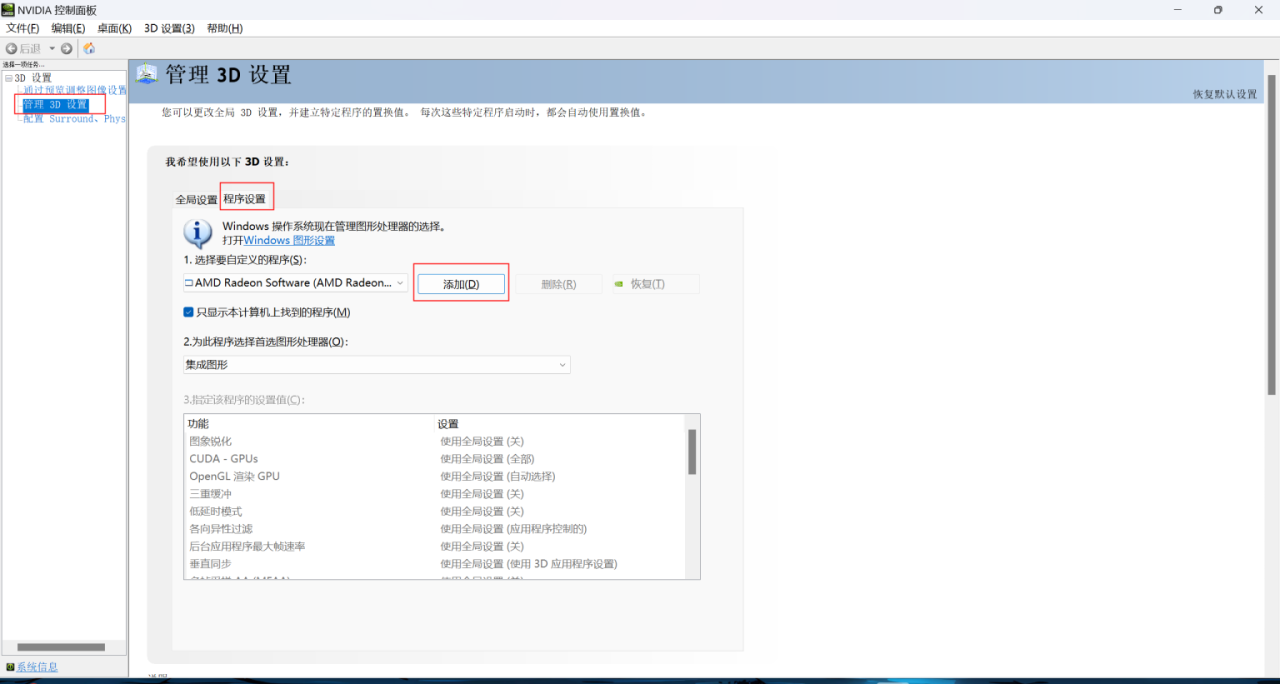Click the forward navigation arrow icon
This screenshot has width=1280, height=684.
[66, 47]
